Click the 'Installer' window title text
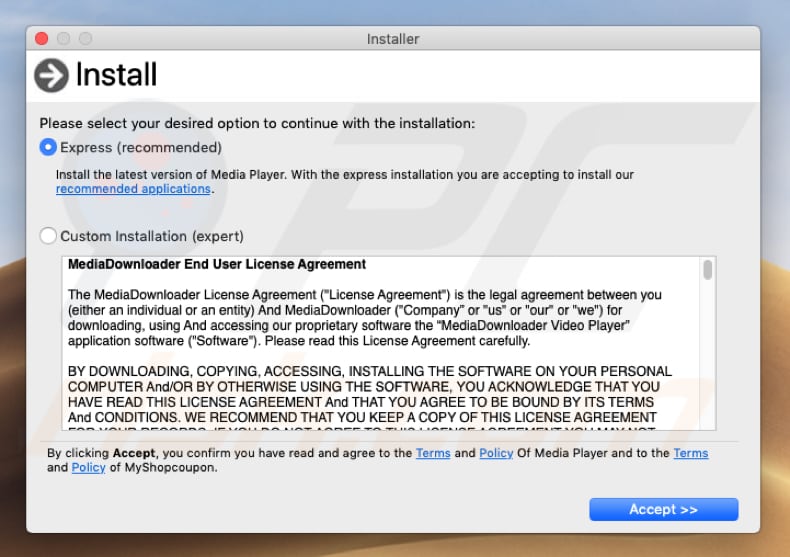The height and width of the screenshot is (557, 790). point(393,39)
